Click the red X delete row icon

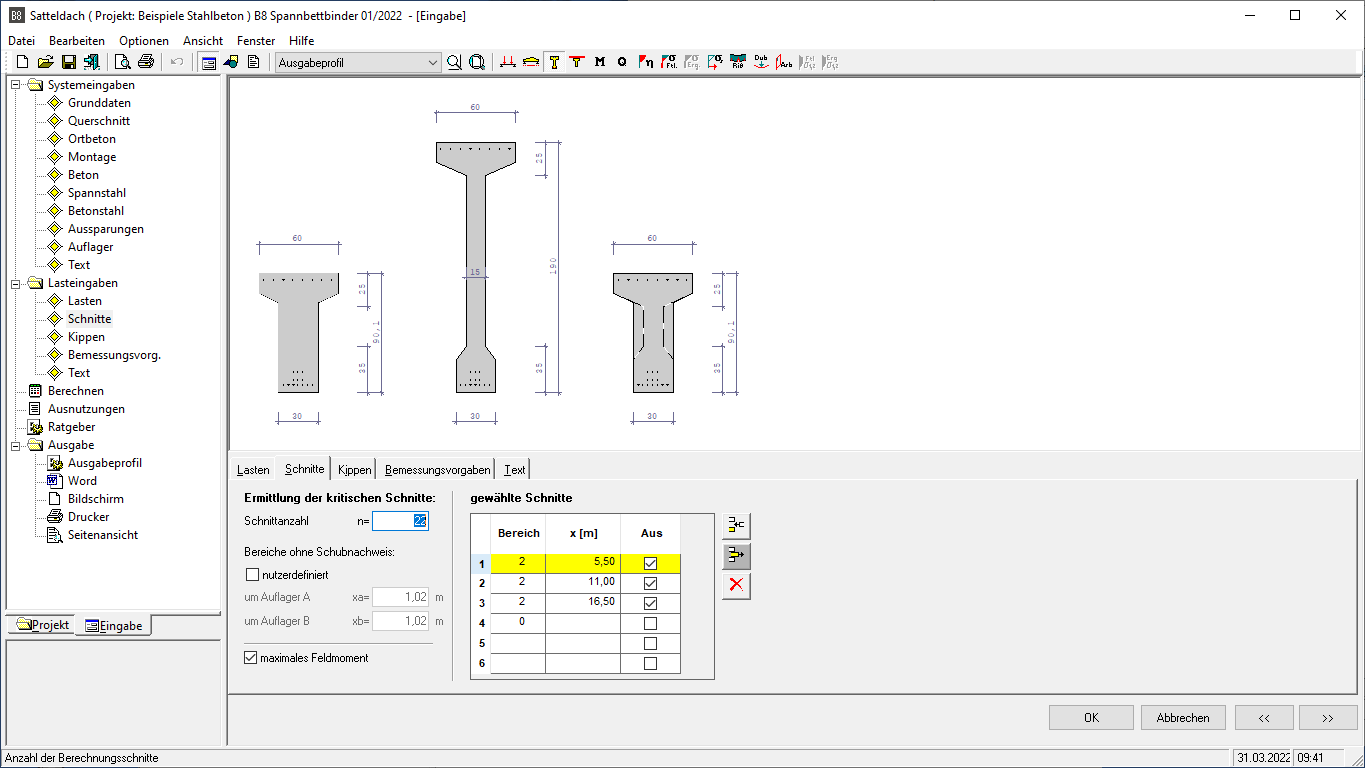coord(737,586)
